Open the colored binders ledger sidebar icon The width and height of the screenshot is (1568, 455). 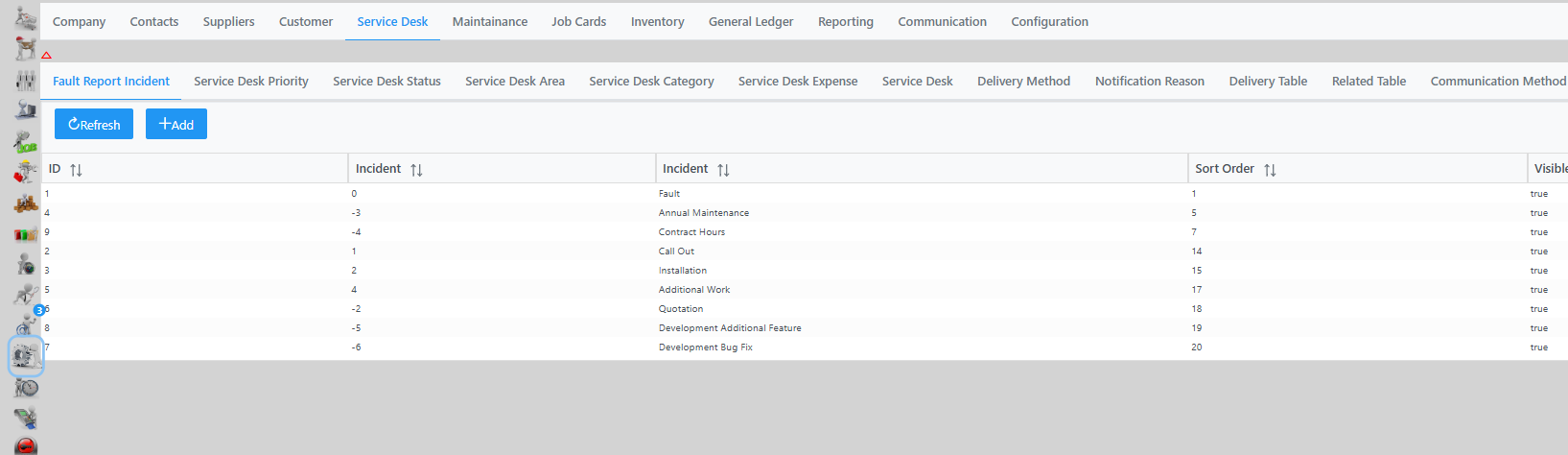click(25, 233)
